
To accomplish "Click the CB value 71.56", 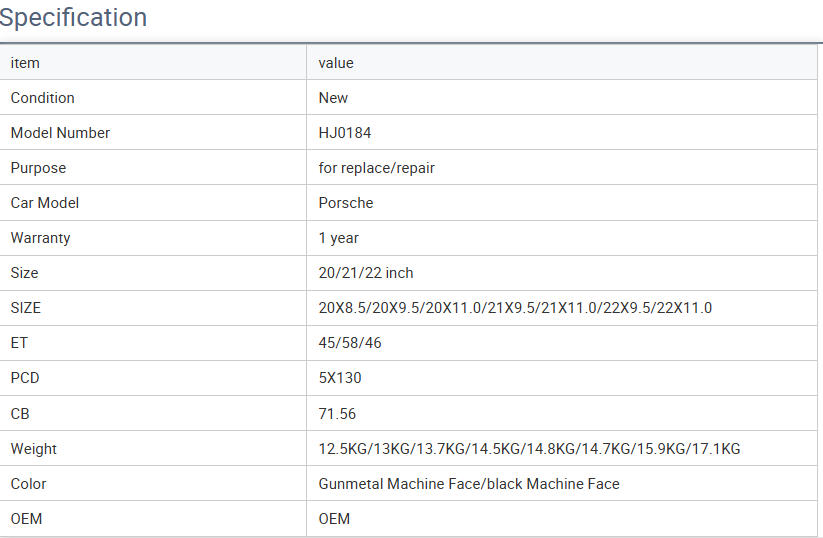I will point(337,413).
